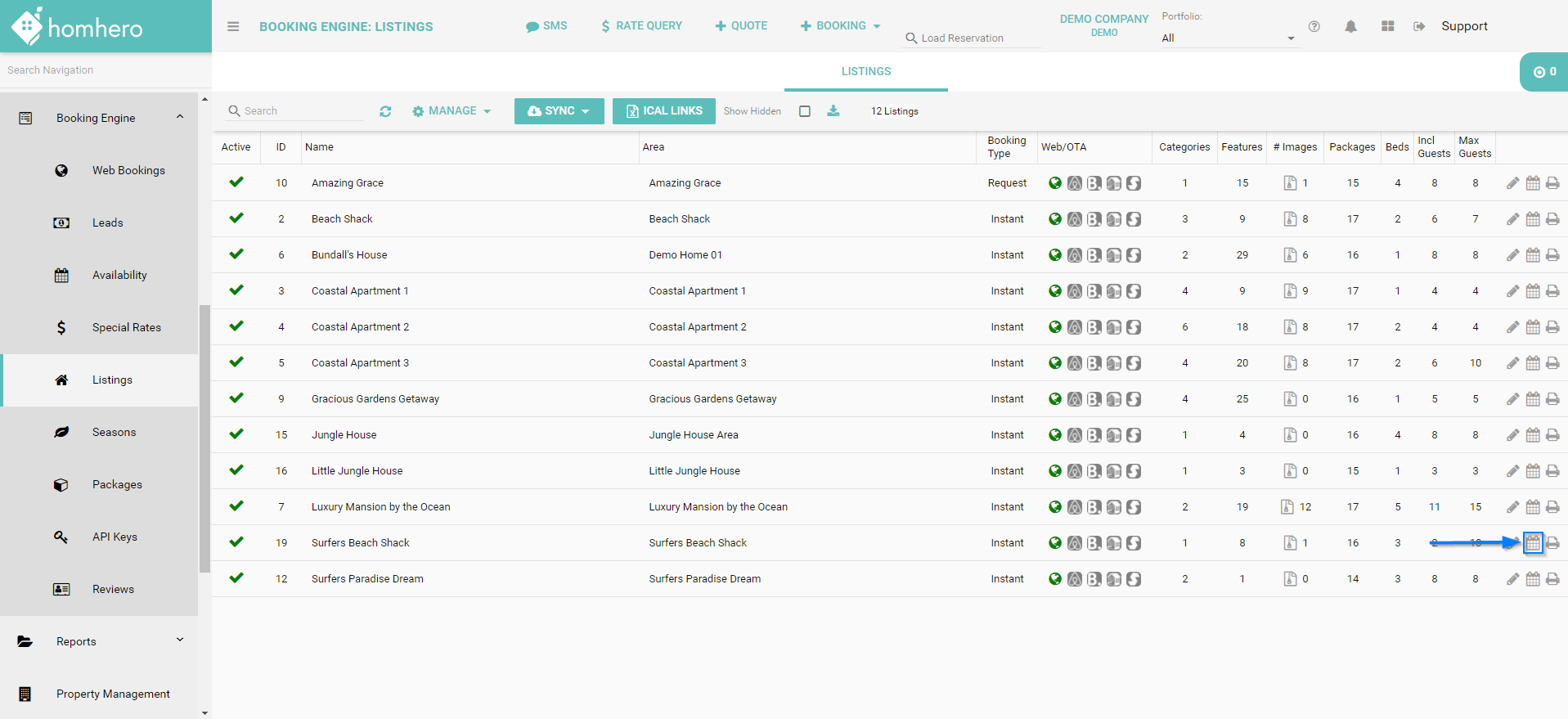Toggle the Show Hidden checkbox
The width and height of the screenshot is (1568, 719).
tap(805, 111)
